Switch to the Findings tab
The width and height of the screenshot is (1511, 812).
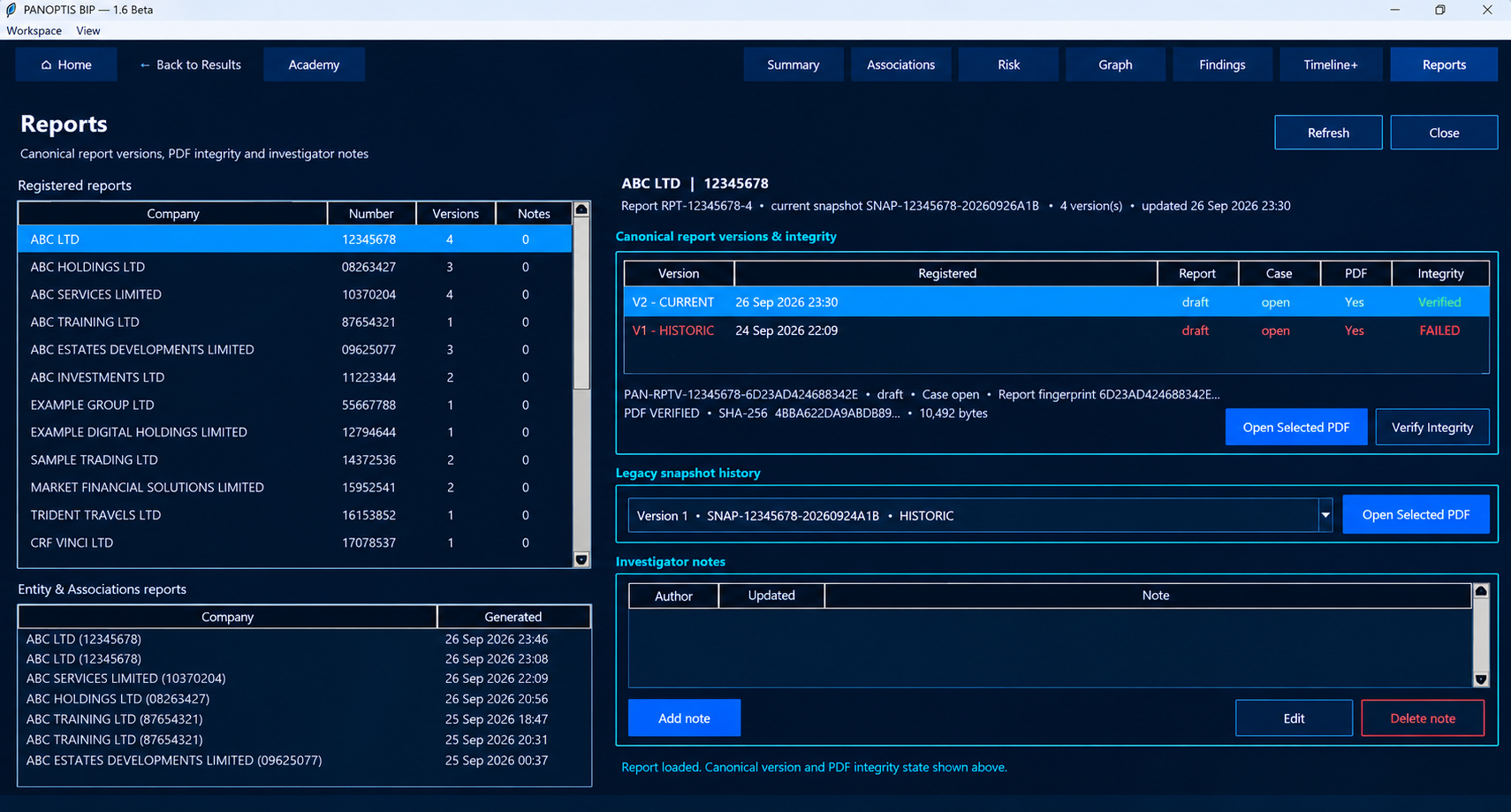1222,65
